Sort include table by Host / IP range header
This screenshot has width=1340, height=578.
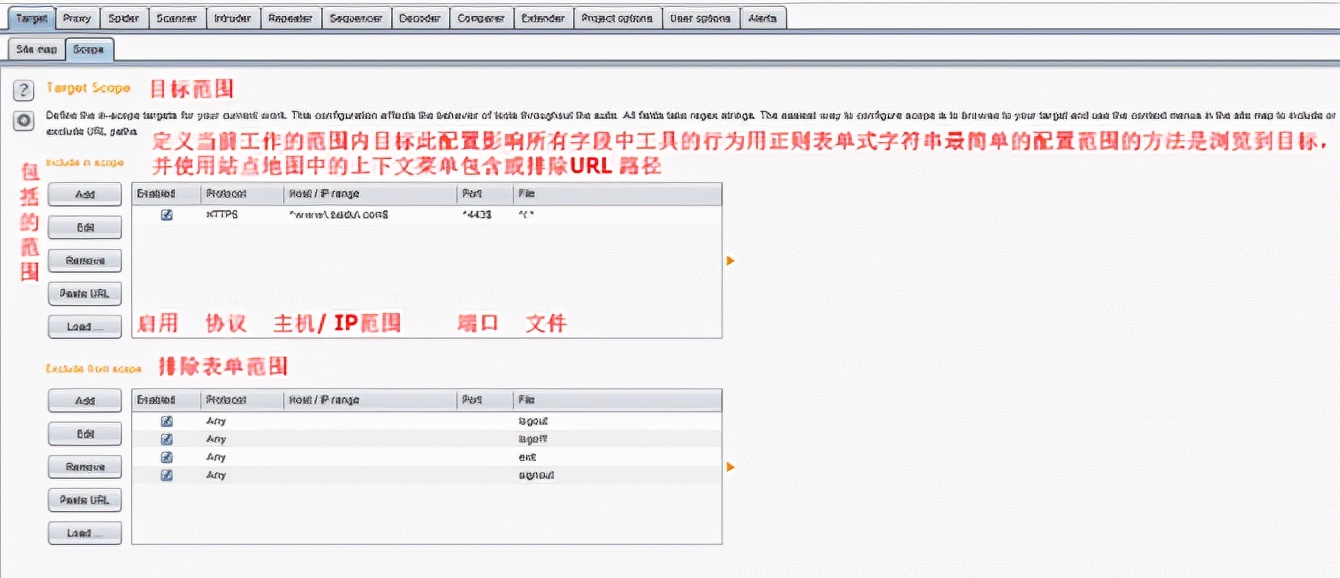point(370,194)
